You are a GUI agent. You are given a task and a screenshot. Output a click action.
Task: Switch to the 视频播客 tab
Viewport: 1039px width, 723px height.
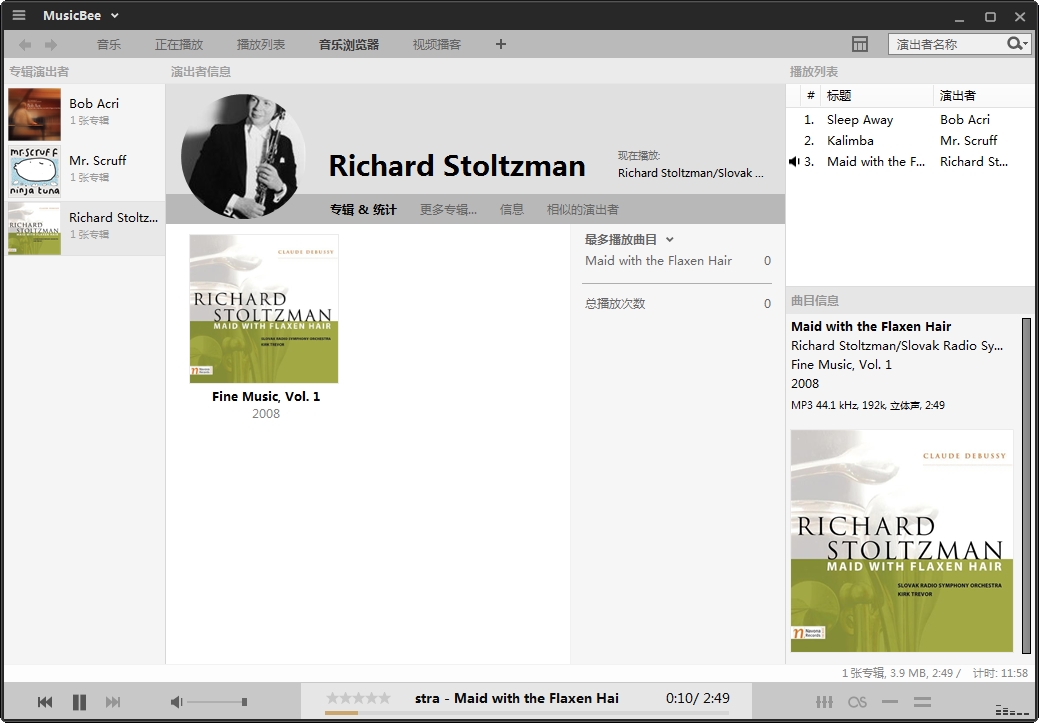(437, 44)
